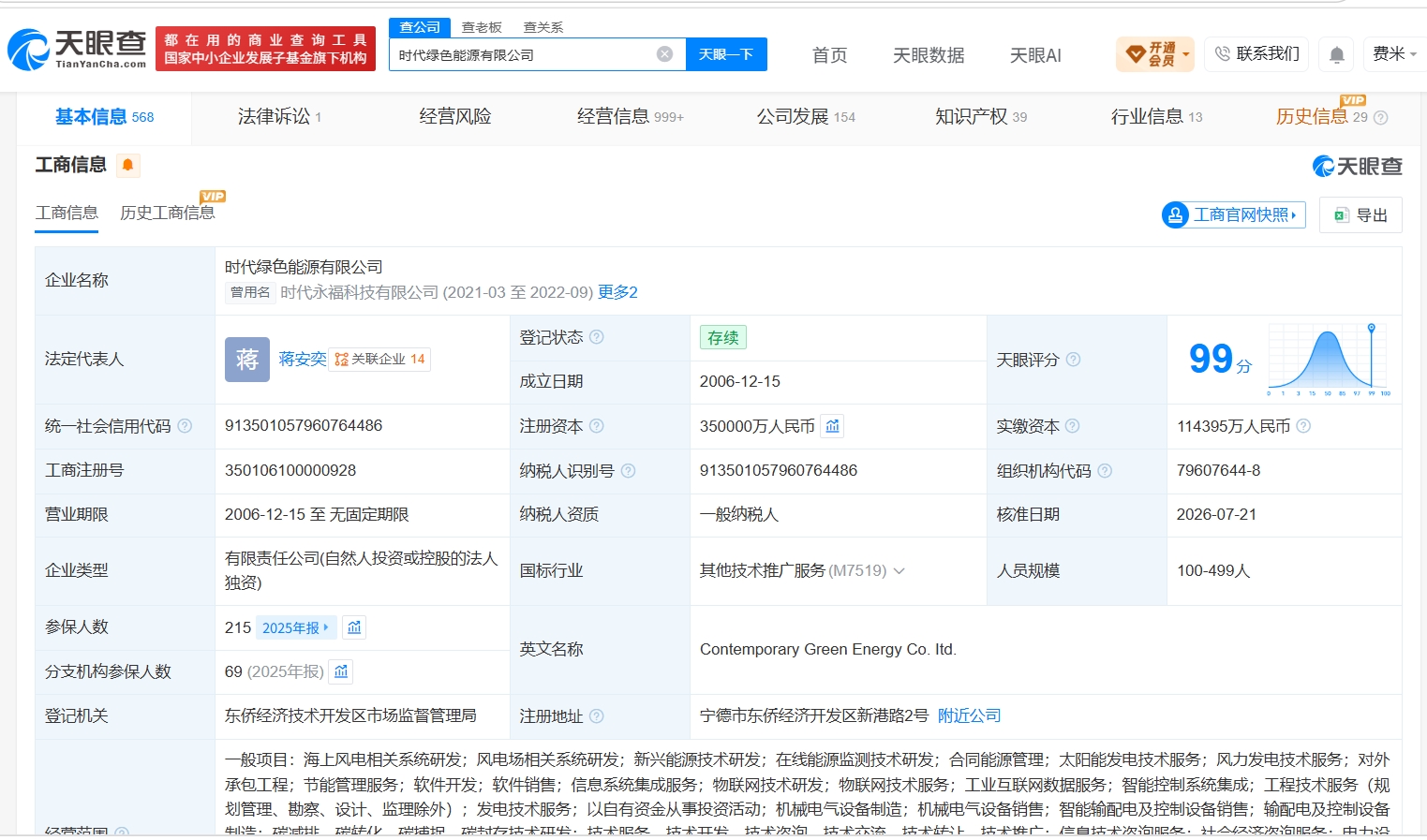Click organization code 79607644-8

[1218, 470]
